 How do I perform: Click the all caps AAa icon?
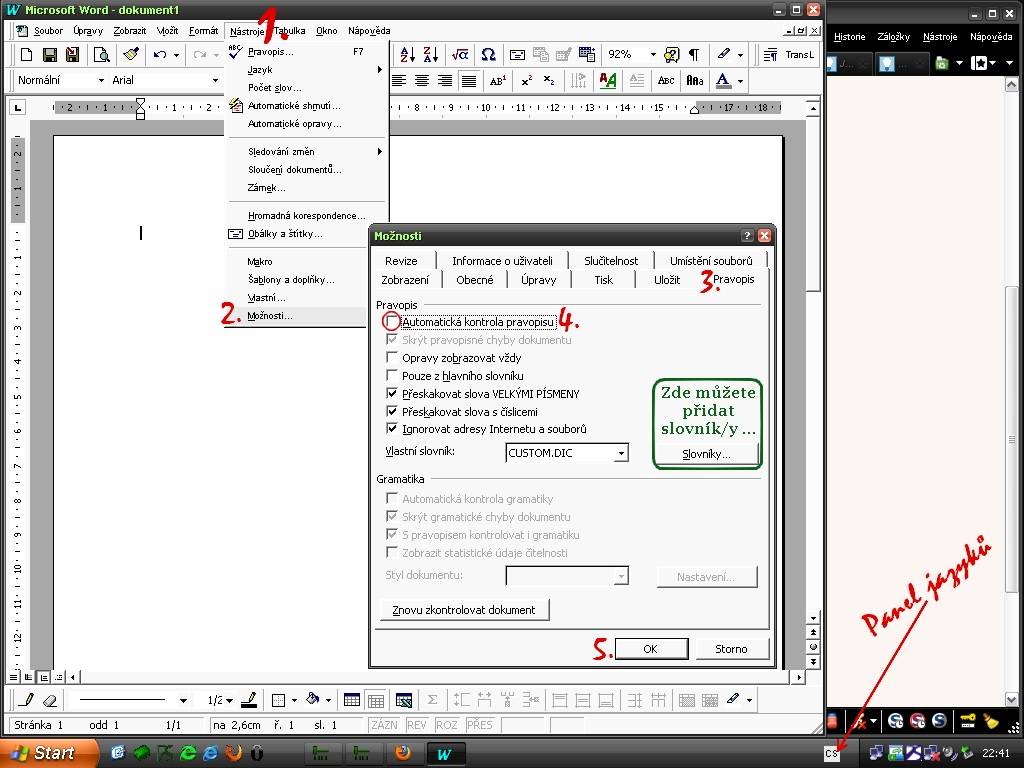tap(695, 81)
